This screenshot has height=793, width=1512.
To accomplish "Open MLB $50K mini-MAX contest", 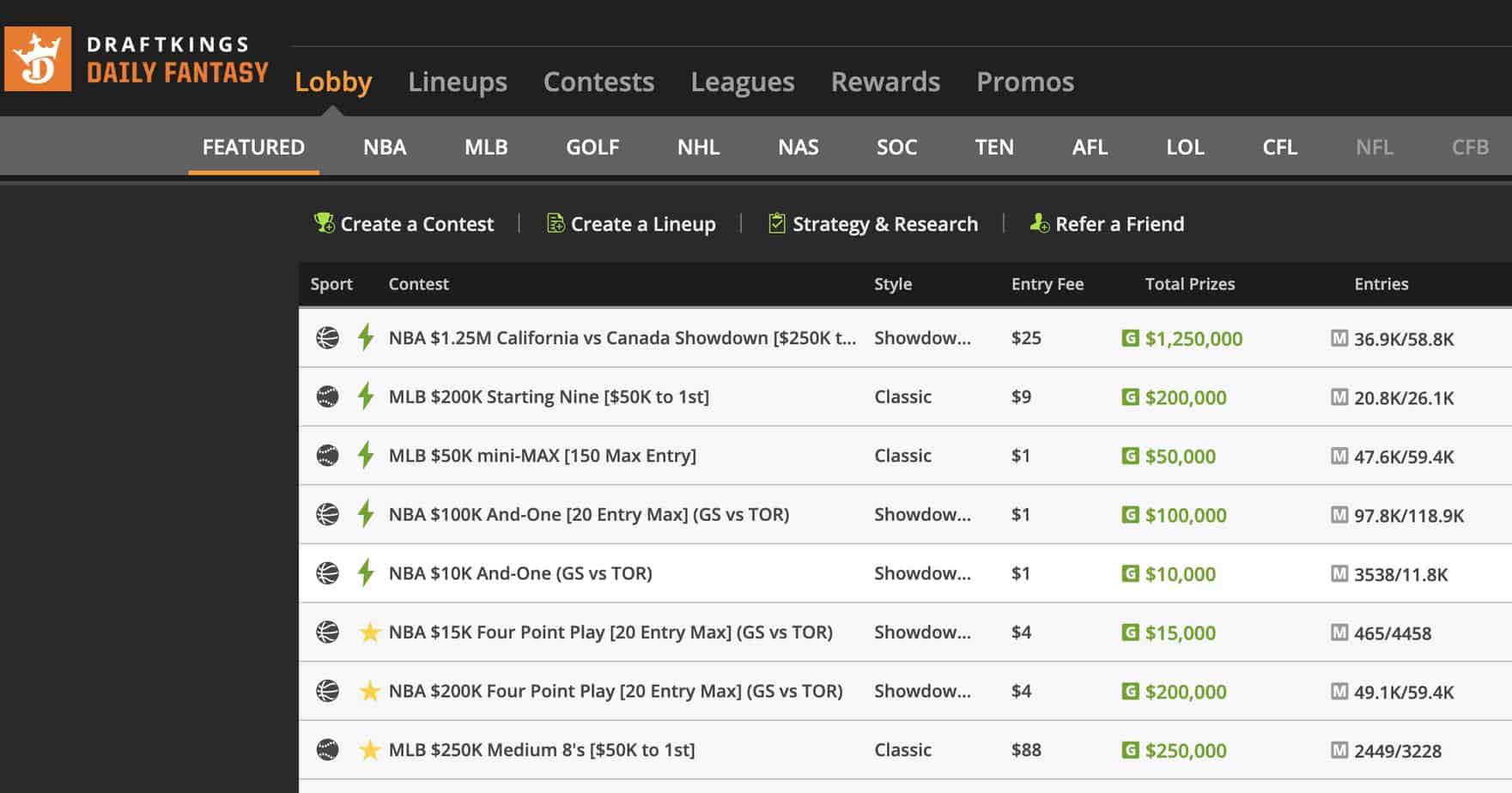I will (543, 456).
